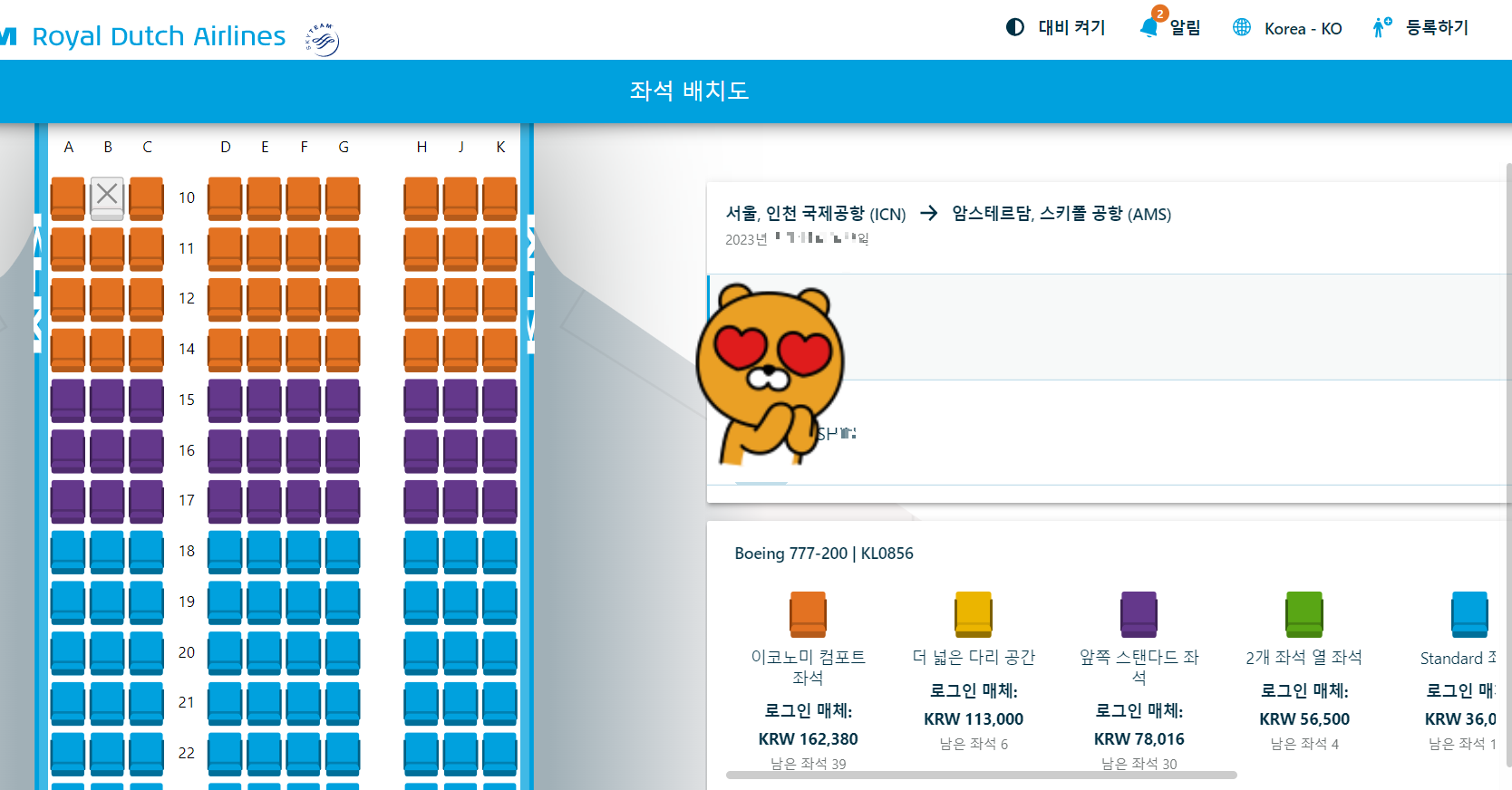
Task: Select orange seat 12B
Action: 107,300
